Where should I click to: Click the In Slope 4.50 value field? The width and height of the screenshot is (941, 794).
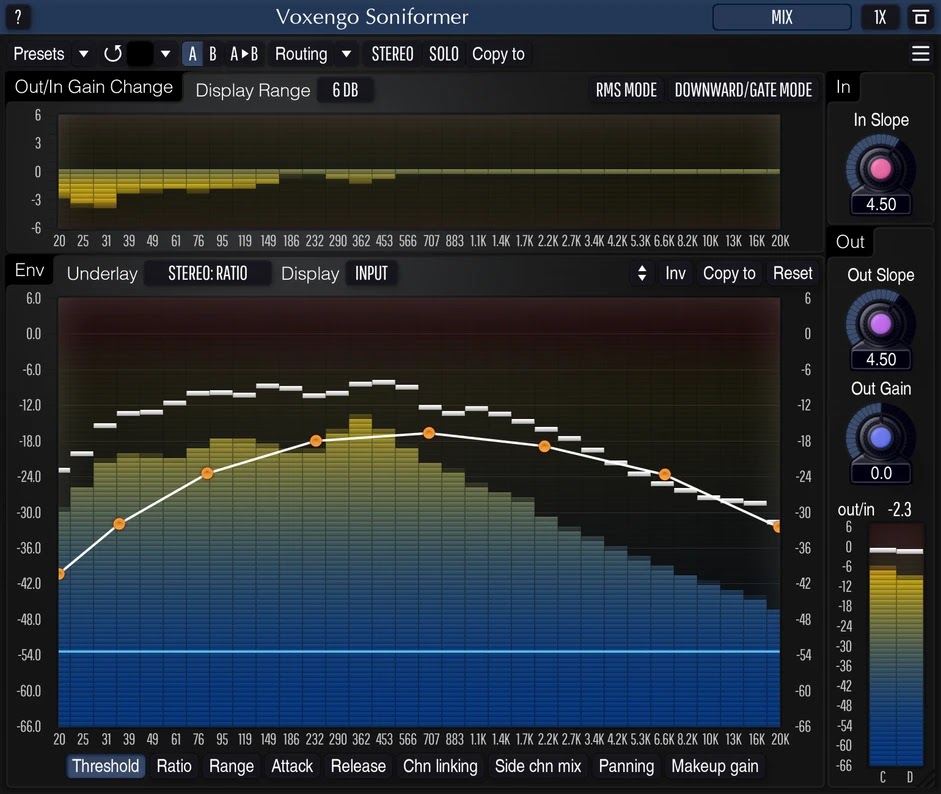880,204
